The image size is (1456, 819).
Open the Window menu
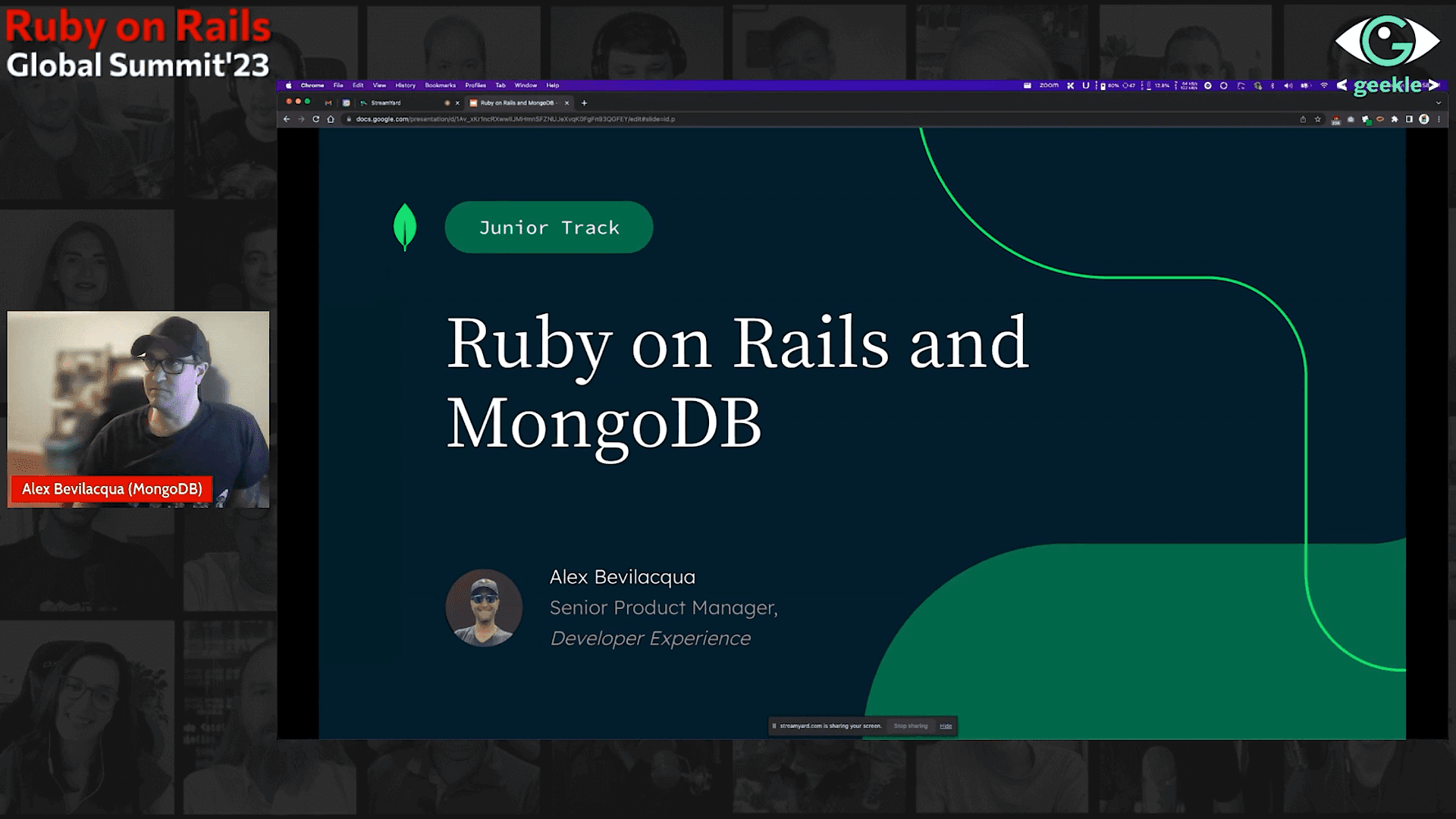[526, 86]
